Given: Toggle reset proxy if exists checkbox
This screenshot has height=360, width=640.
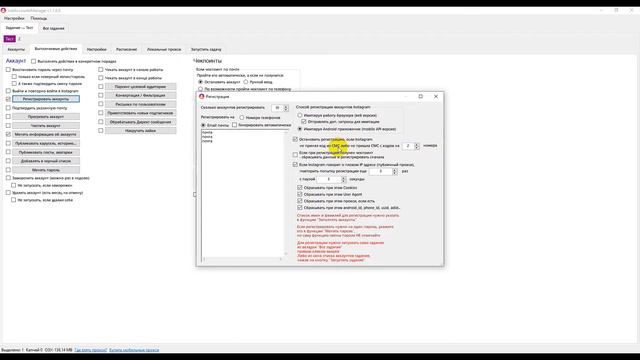Looking at the screenshot, I should pyautogui.click(x=300, y=201).
